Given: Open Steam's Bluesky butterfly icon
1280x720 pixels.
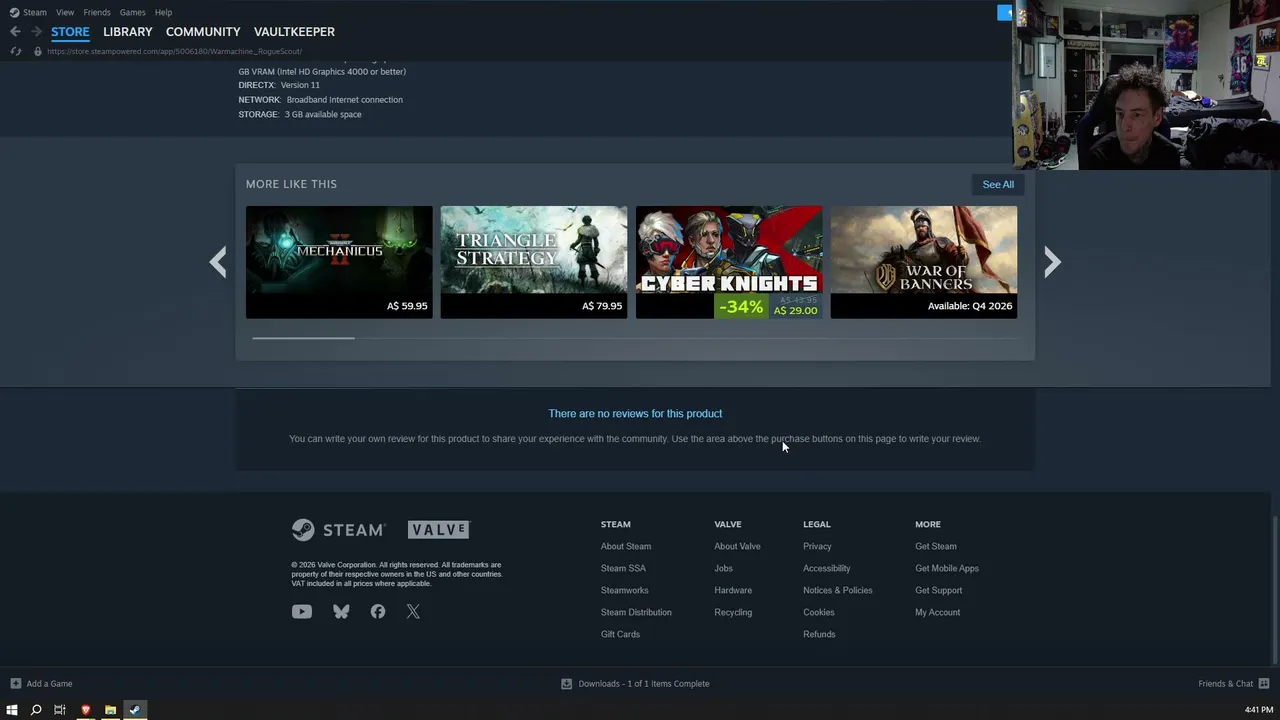Looking at the screenshot, I should (x=341, y=611).
